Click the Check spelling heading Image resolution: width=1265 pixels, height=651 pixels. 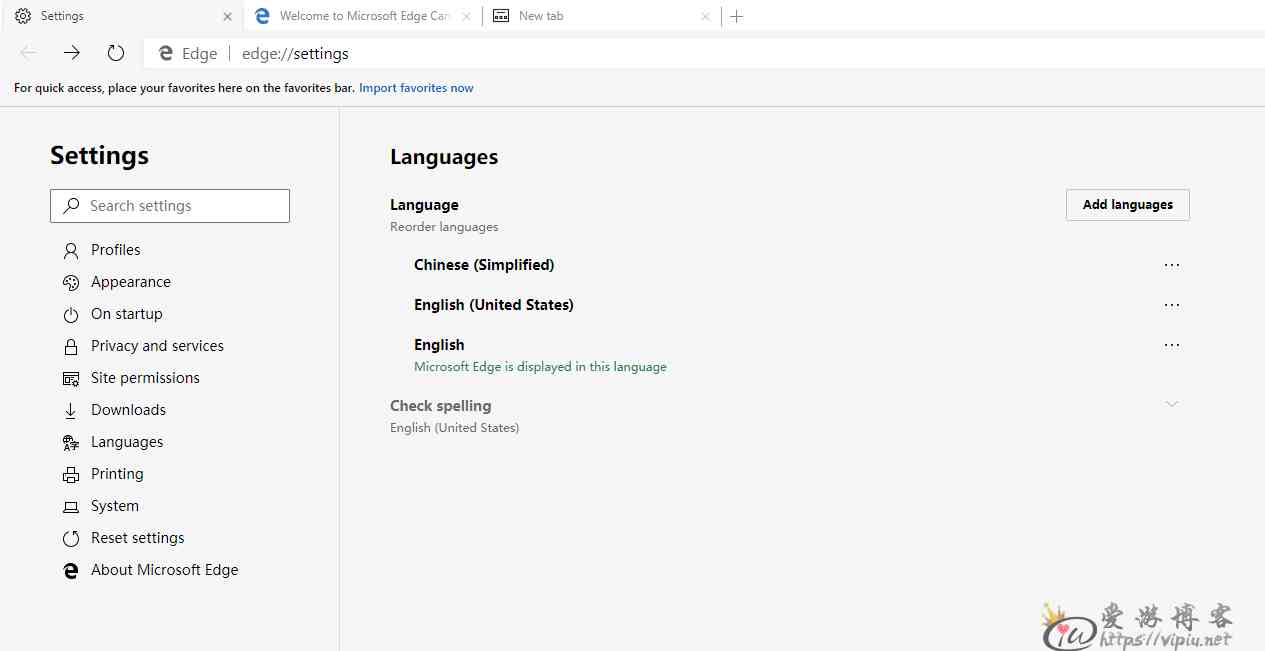pyautogui.click(x=441, y=406)
